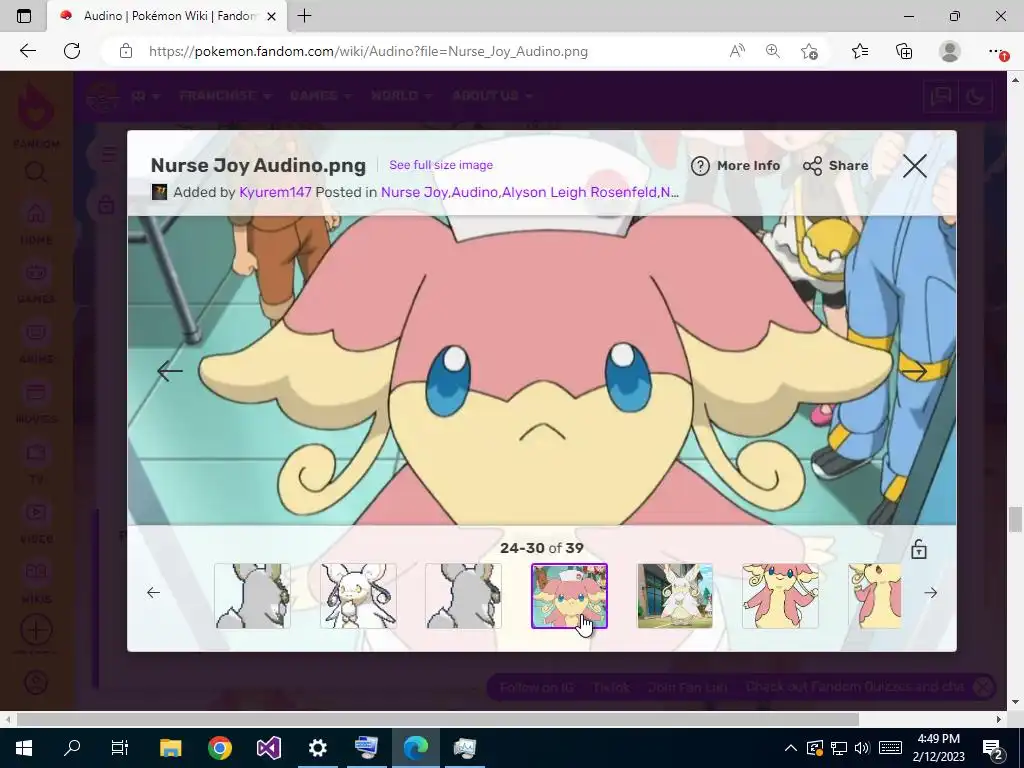Open Fandom VIDEO sidebar item
Viewport: 1024px width, 768px height.
point(36,522)
